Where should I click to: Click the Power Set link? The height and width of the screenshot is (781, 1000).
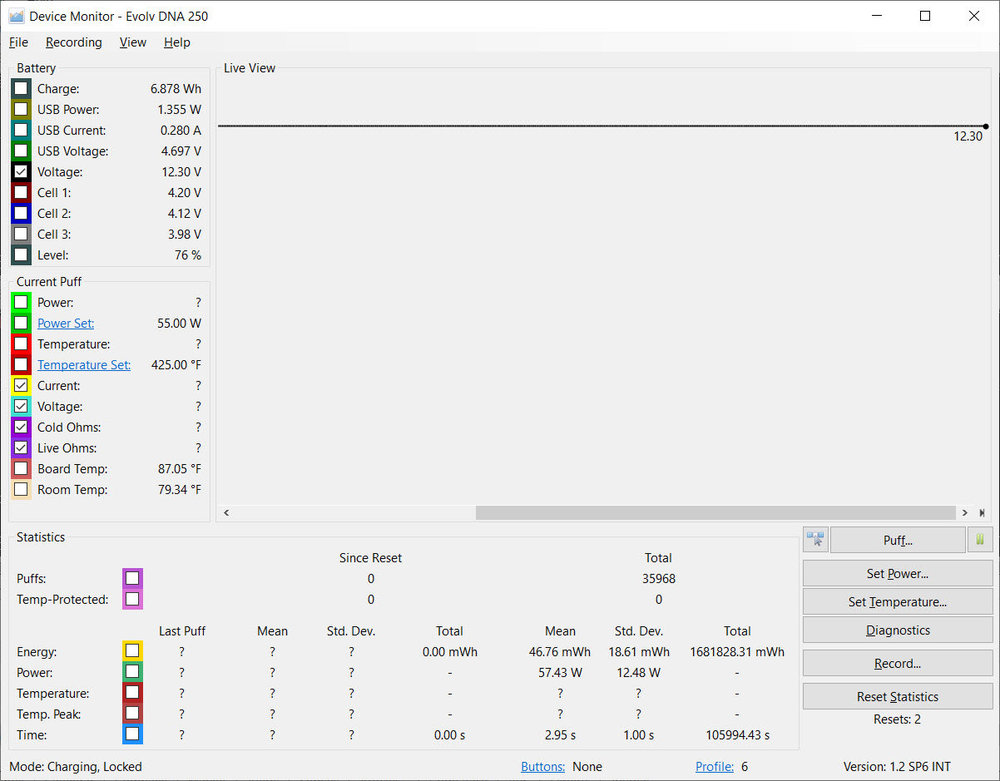(x=66, y=323)
